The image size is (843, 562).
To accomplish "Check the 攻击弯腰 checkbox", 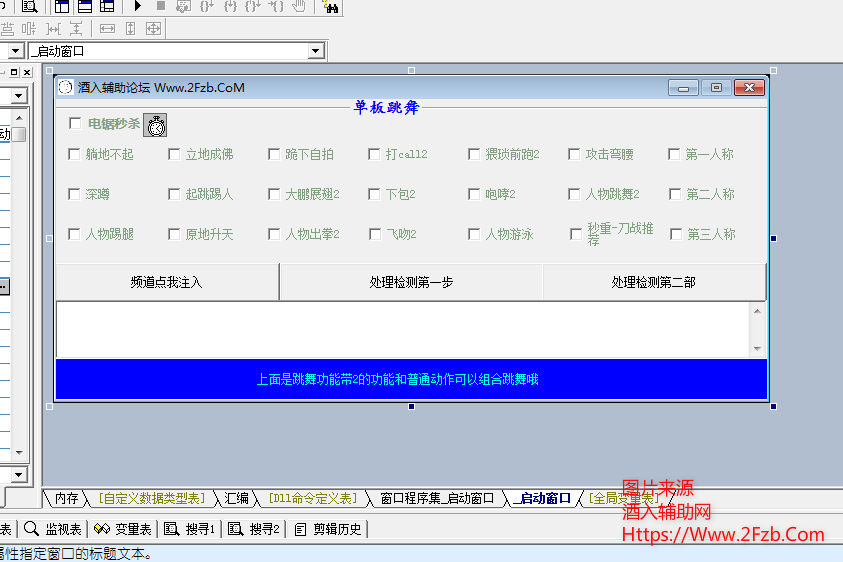I will tap(574, 154).
